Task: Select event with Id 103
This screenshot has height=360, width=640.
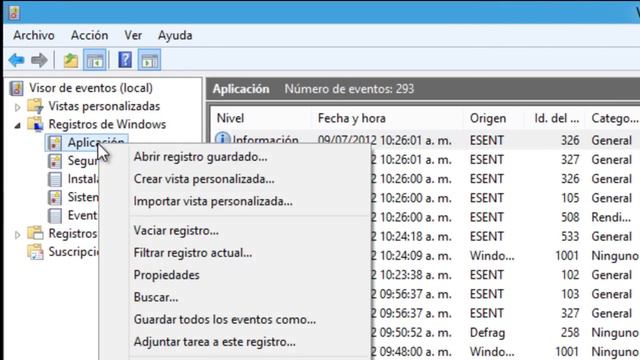Action: pyautogui.click(x=505, y=294)
